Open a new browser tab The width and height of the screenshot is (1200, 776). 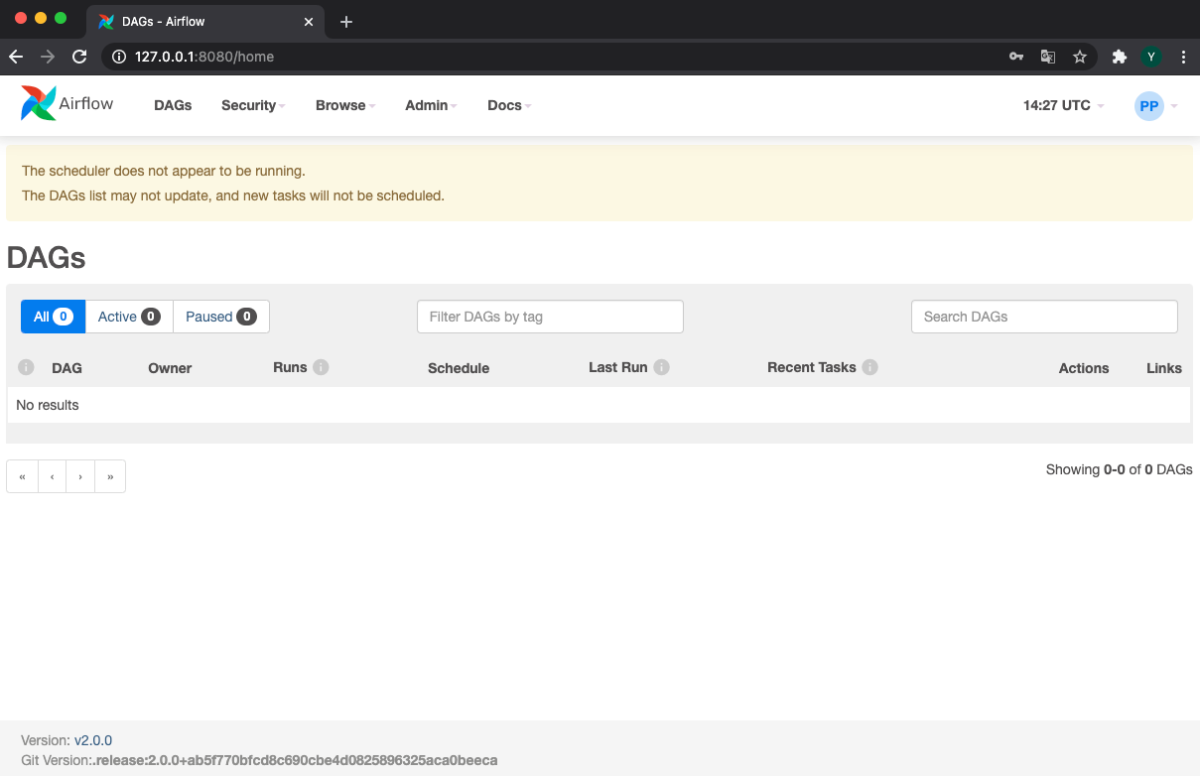tap(346, 21)
